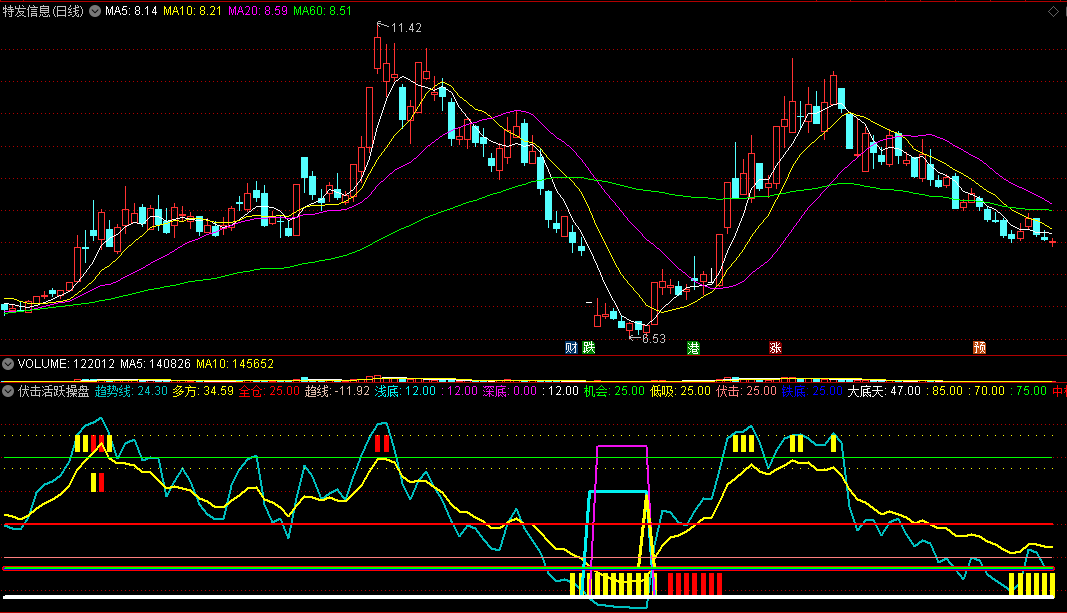Image resolution: width=1067 pixels, height=613 pixels.
Task: Select the green MA60: 8.51 label
Action: [323, 11]
